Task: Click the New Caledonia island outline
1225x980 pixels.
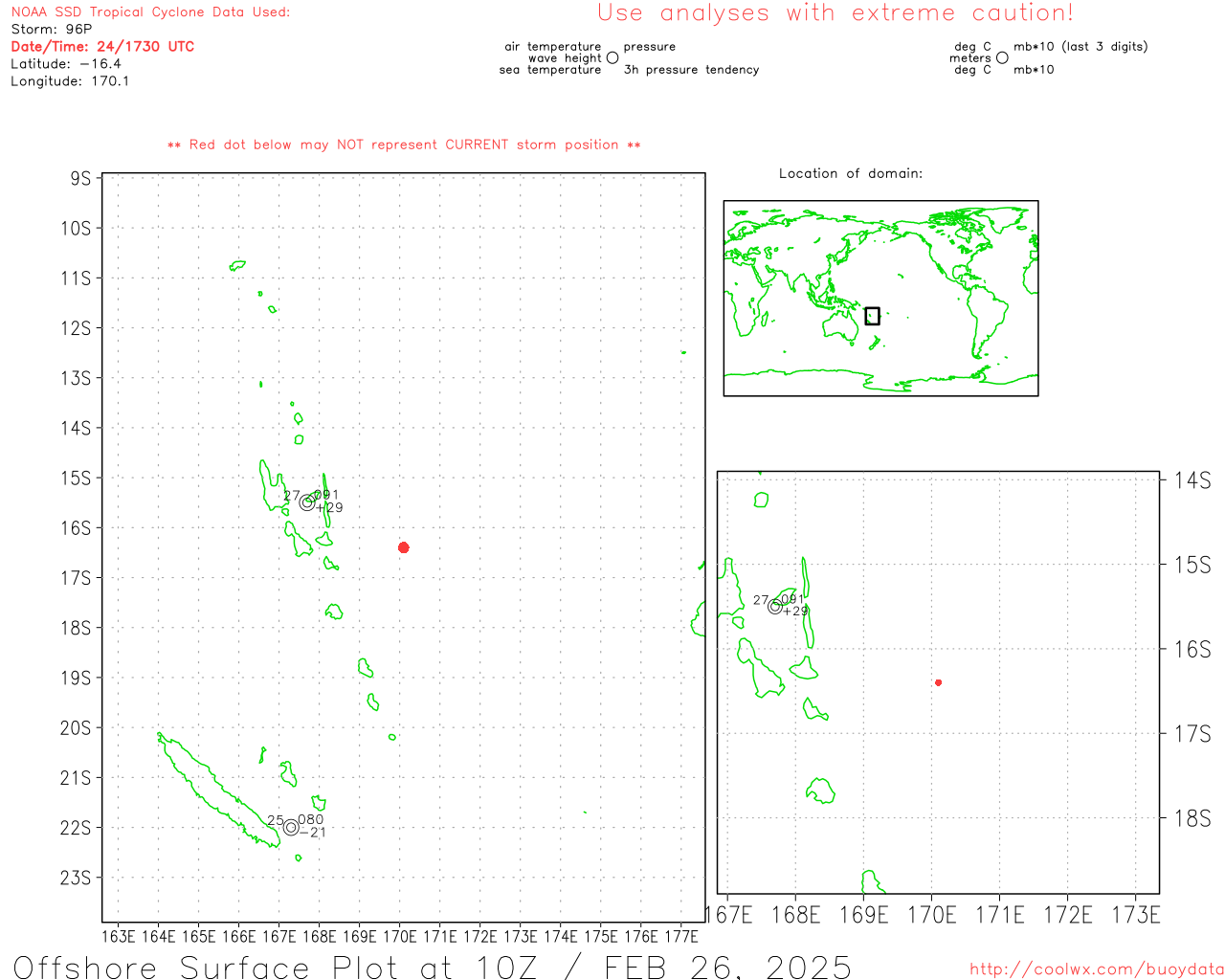Action: [218, 791]
